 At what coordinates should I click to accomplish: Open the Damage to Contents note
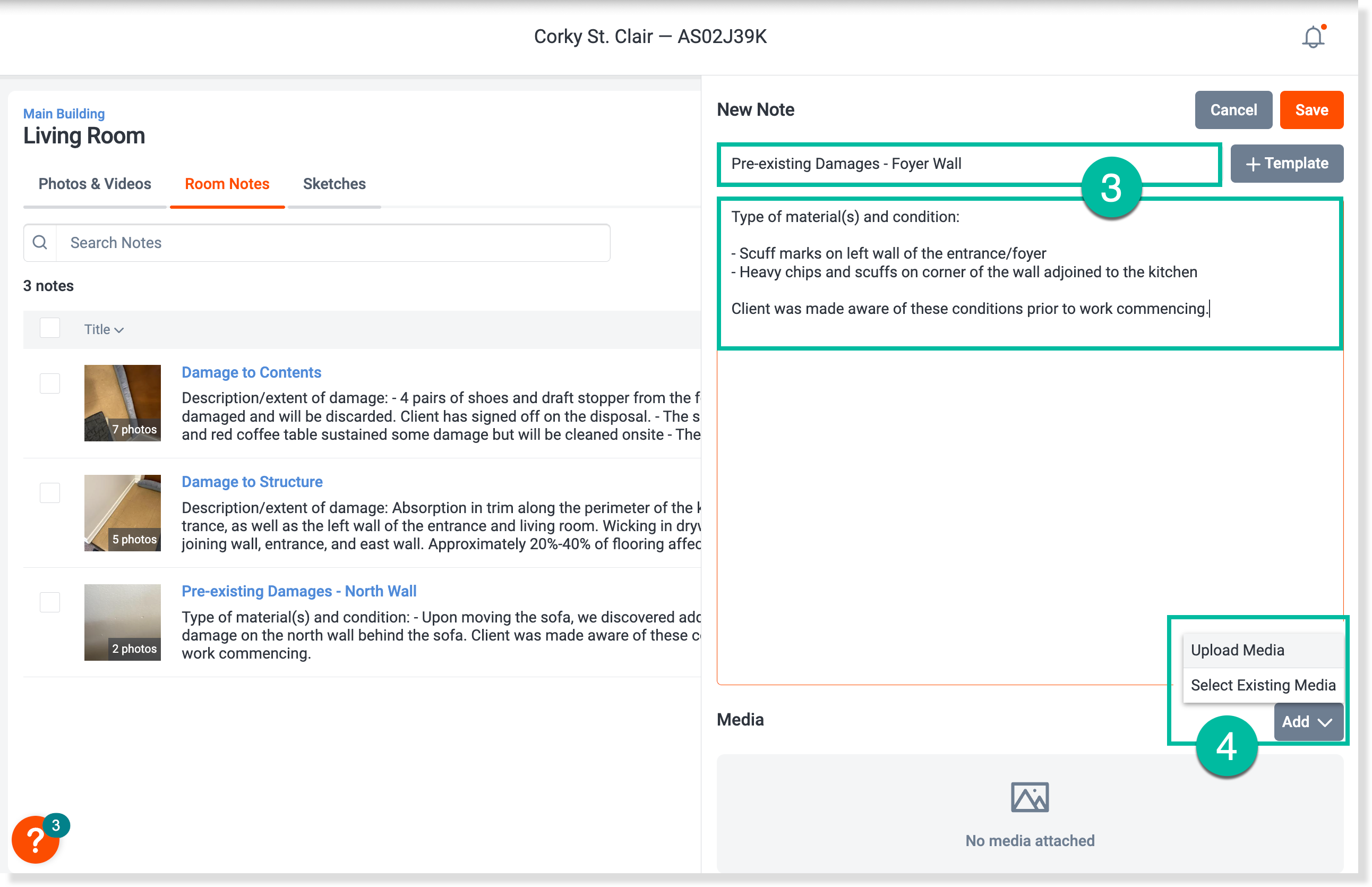click(x=251, y=372)
